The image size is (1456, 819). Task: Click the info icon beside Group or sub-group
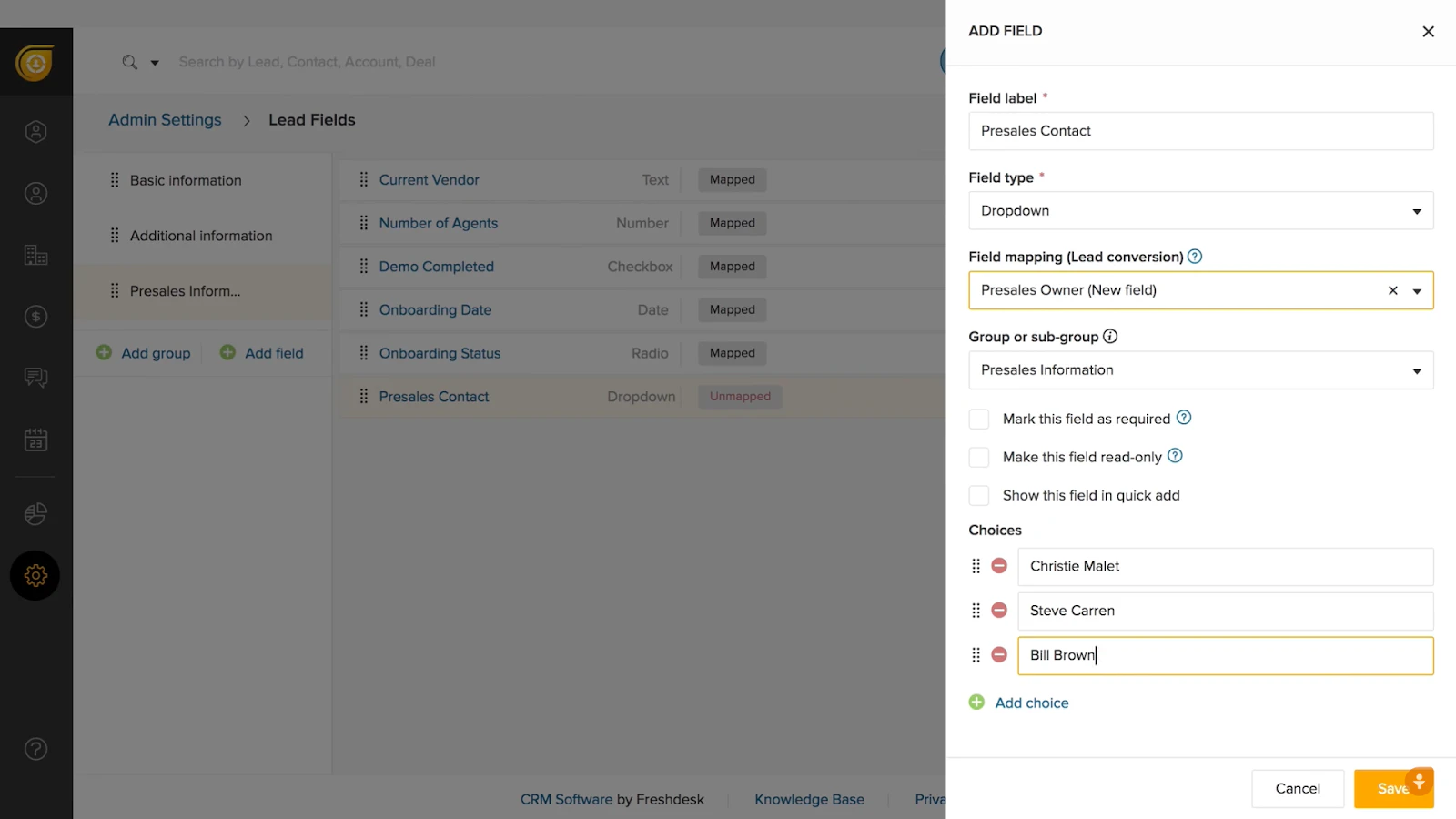[1110, 337]
